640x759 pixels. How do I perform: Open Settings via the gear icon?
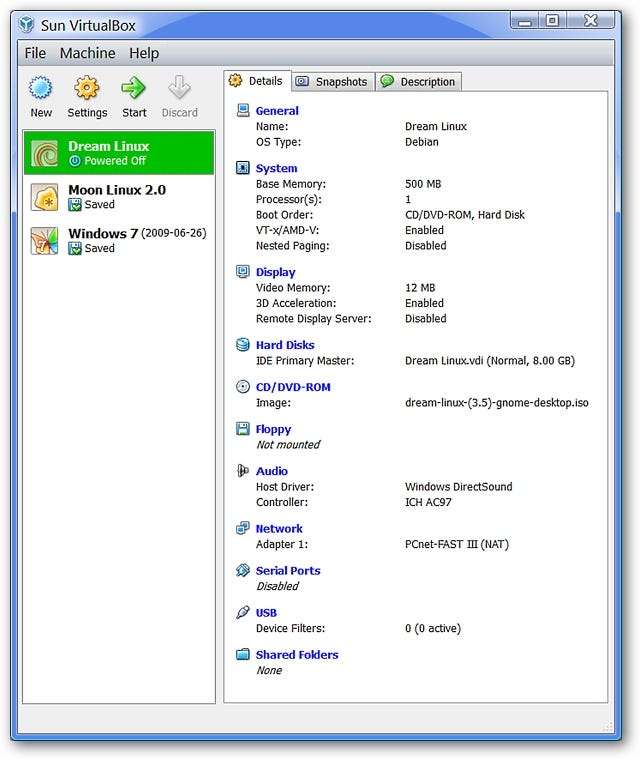coord(87,89)
